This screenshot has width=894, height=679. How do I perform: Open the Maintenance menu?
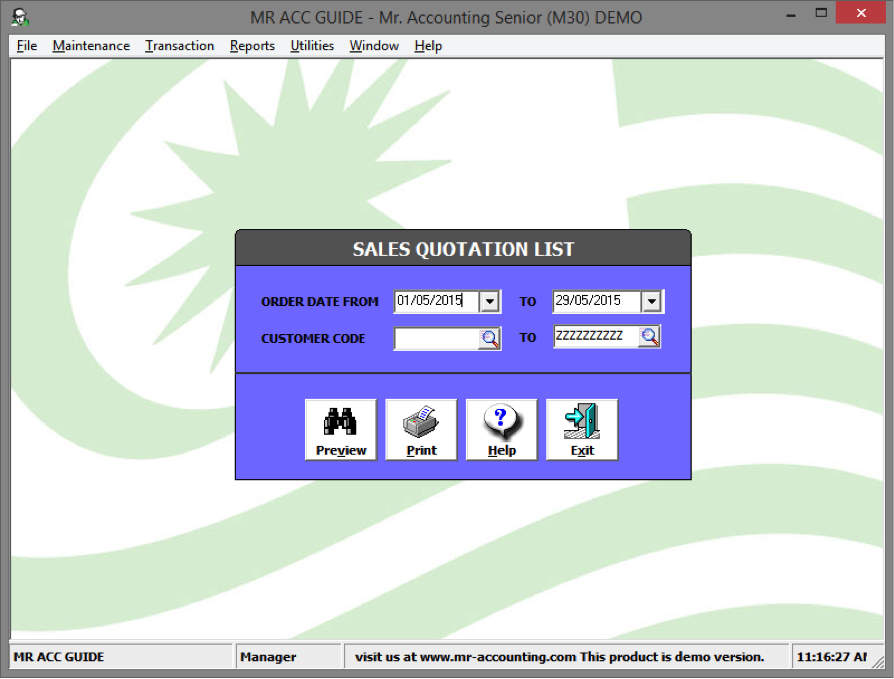pyautogui.click(x=91, y=46)
